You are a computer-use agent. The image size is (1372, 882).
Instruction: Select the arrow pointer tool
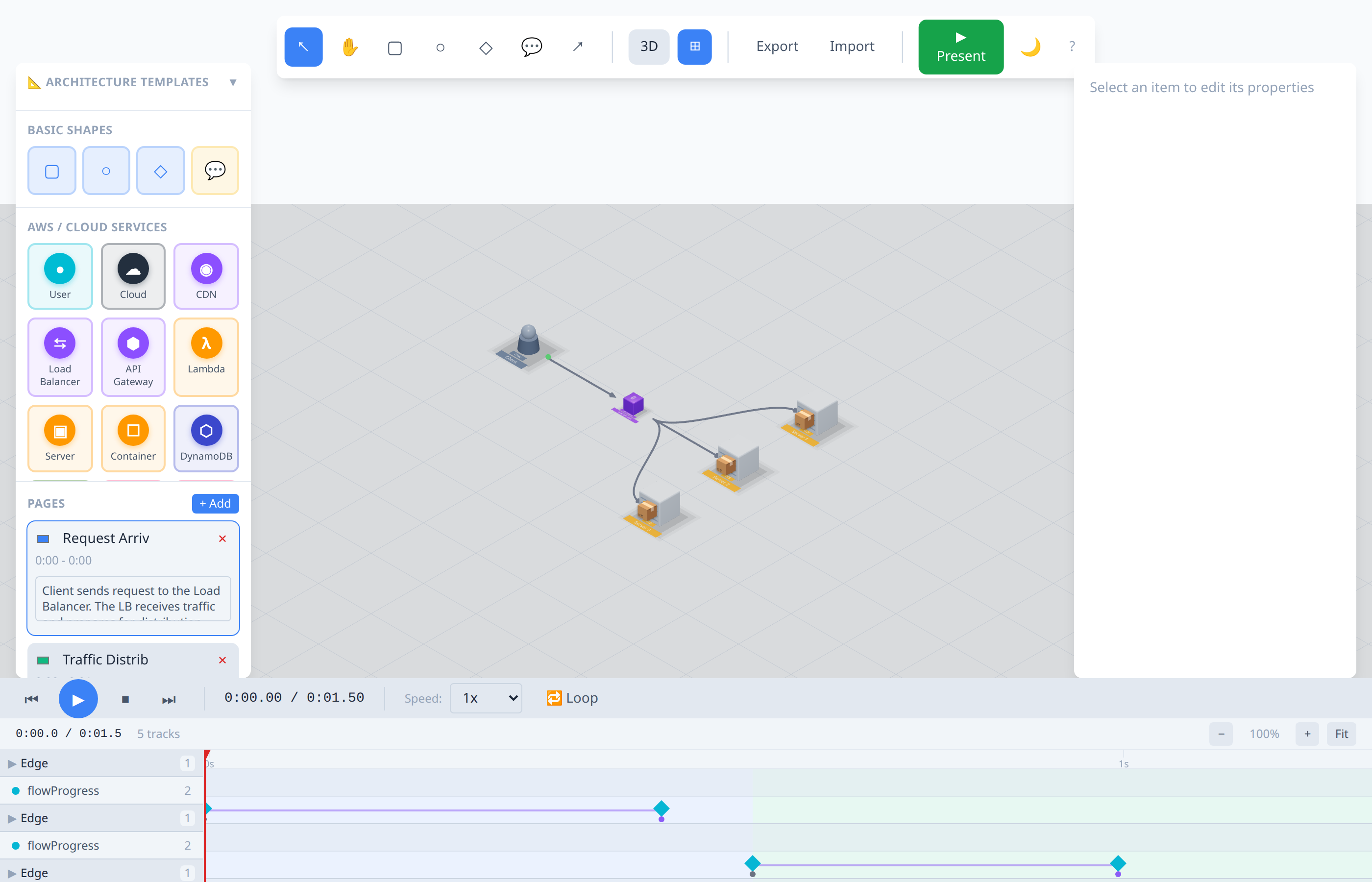(303, 47)
